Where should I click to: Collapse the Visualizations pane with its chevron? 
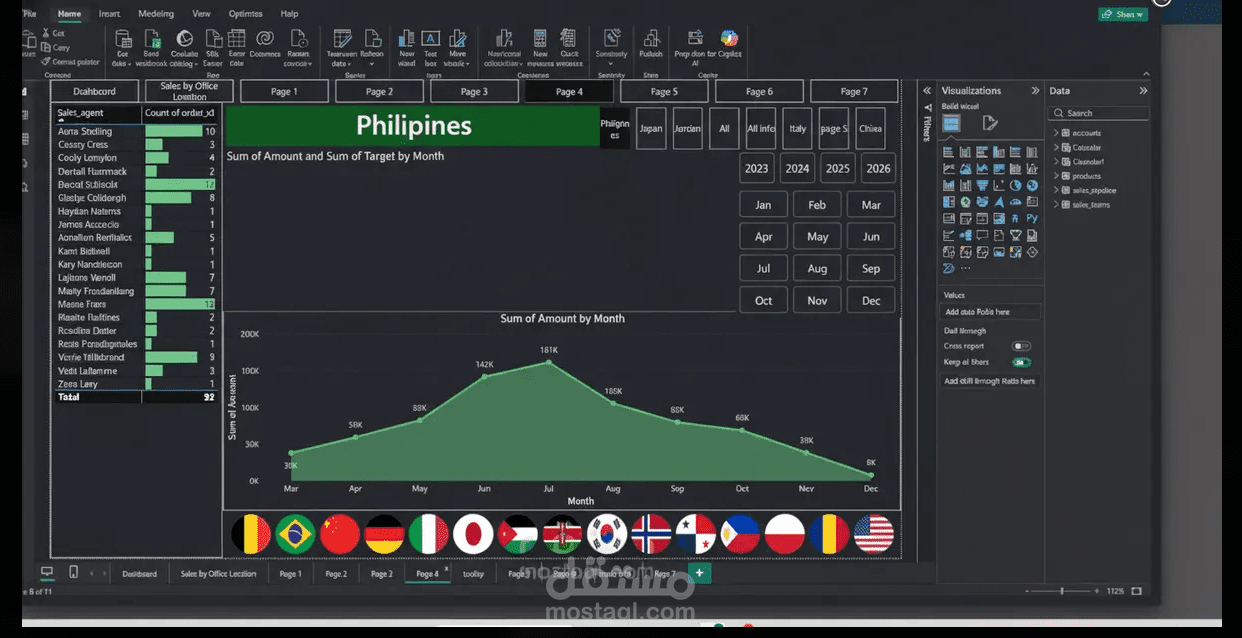tap(1035, 91)
